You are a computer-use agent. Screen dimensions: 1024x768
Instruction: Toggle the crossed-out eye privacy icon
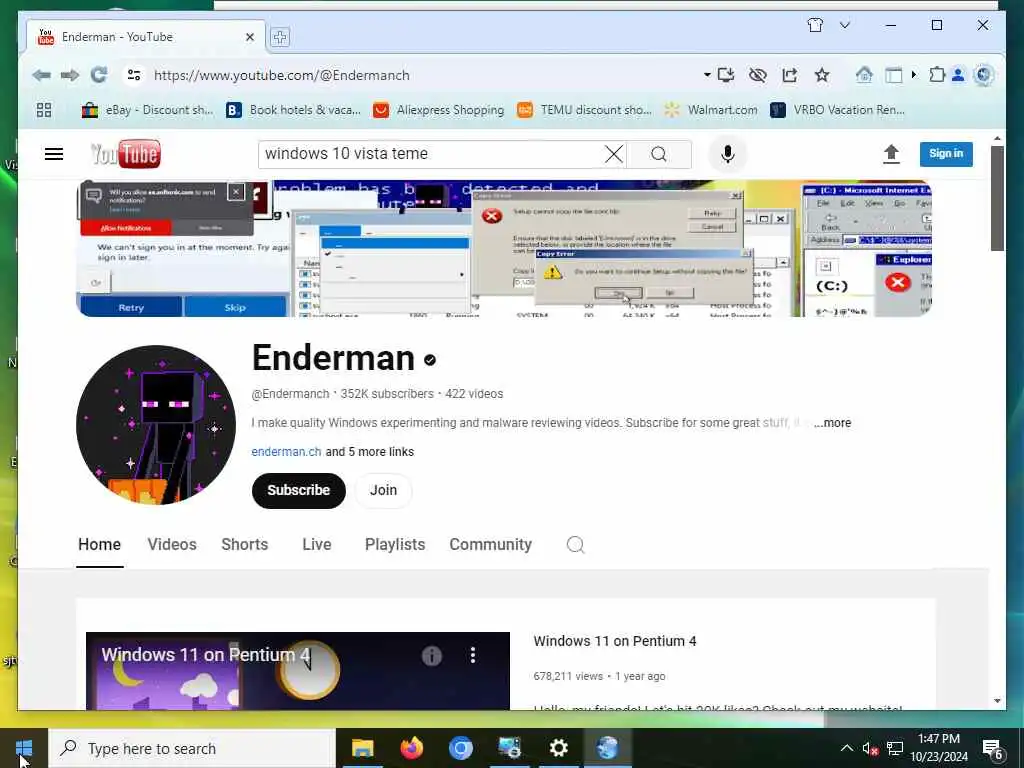pyautogui.click(x=758, y=75)
